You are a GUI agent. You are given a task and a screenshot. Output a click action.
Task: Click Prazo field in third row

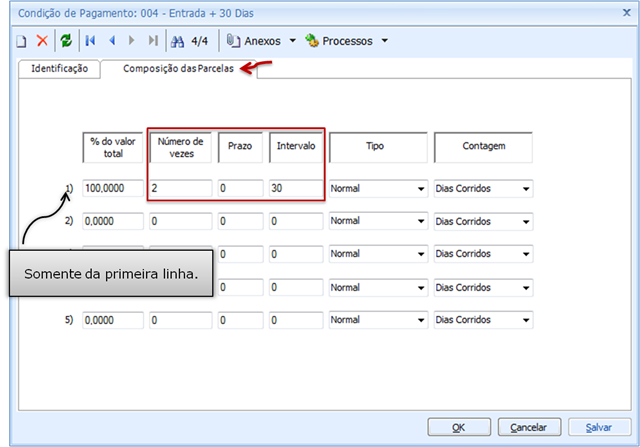[240, 254]
